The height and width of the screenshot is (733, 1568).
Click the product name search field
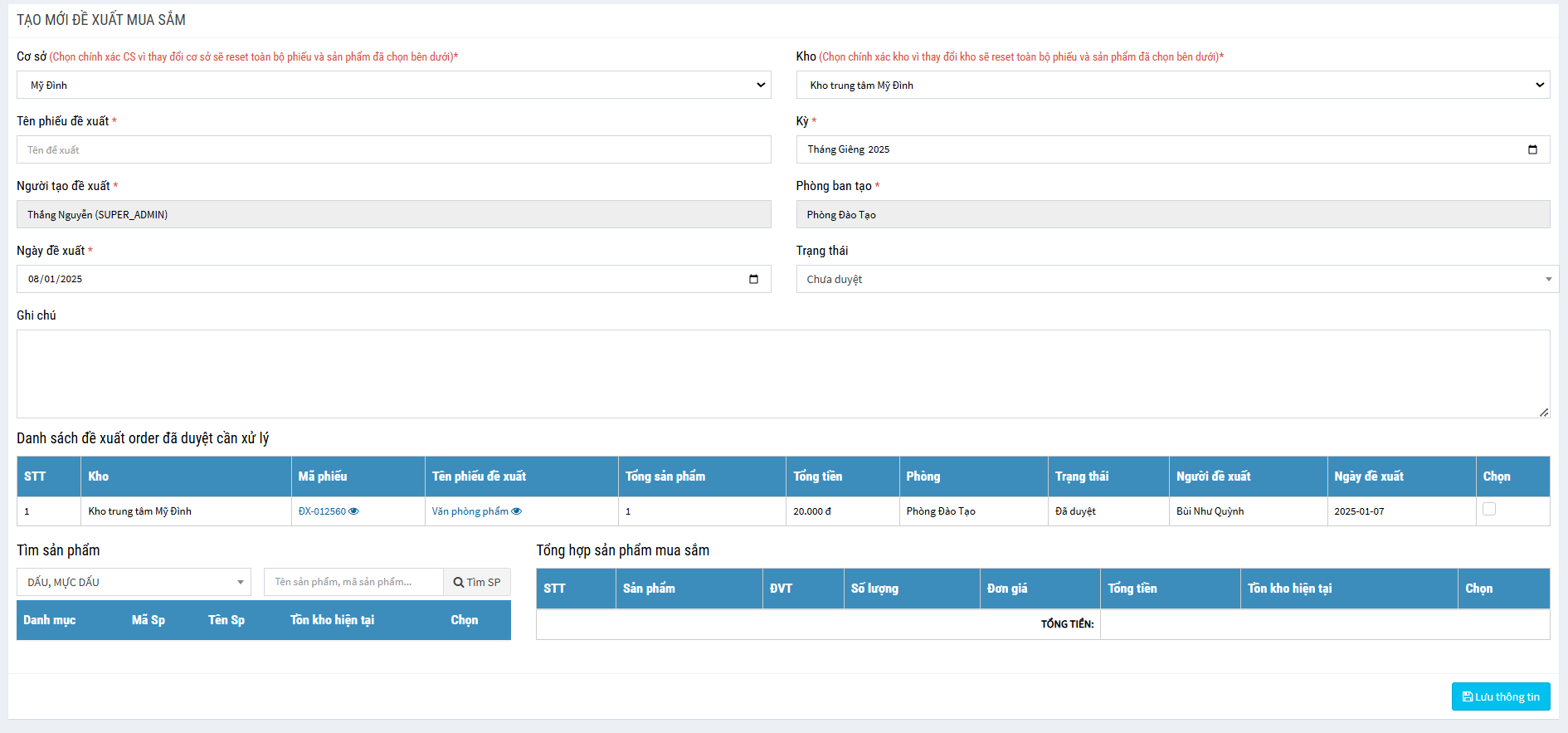(x=353, y=582)
